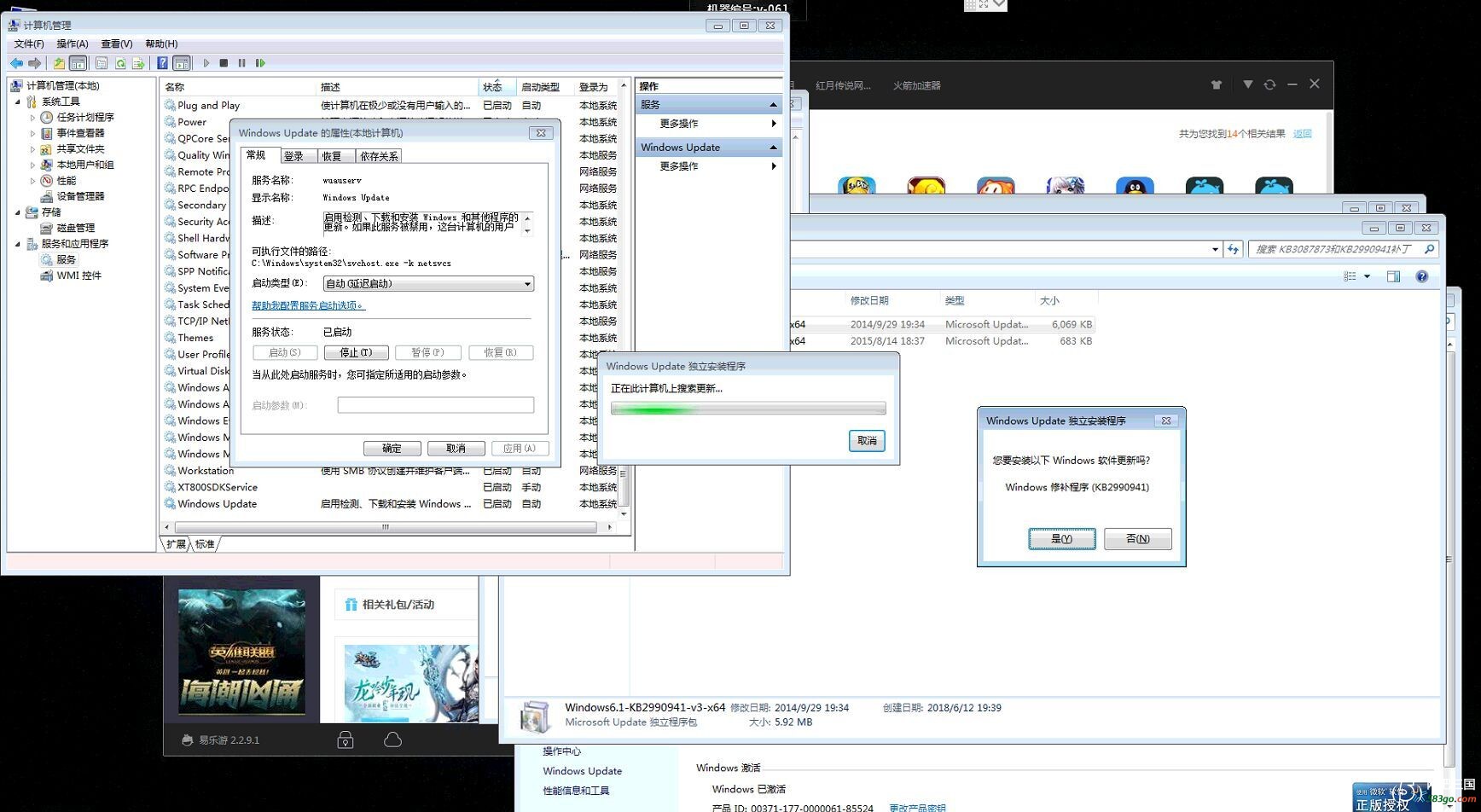The image size is (1481, 812).
Task: Click the QQ penguin game icon
Action: coord(1135,186)
